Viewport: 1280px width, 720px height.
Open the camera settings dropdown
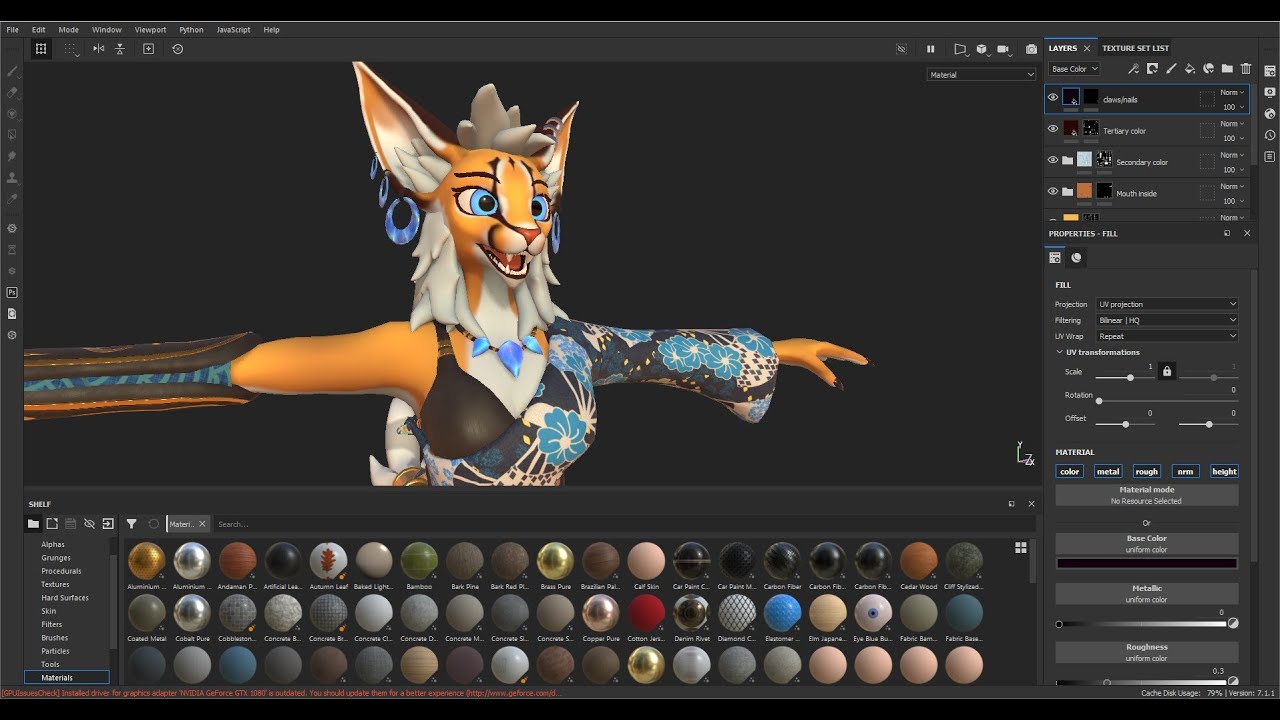[1005, 48]
